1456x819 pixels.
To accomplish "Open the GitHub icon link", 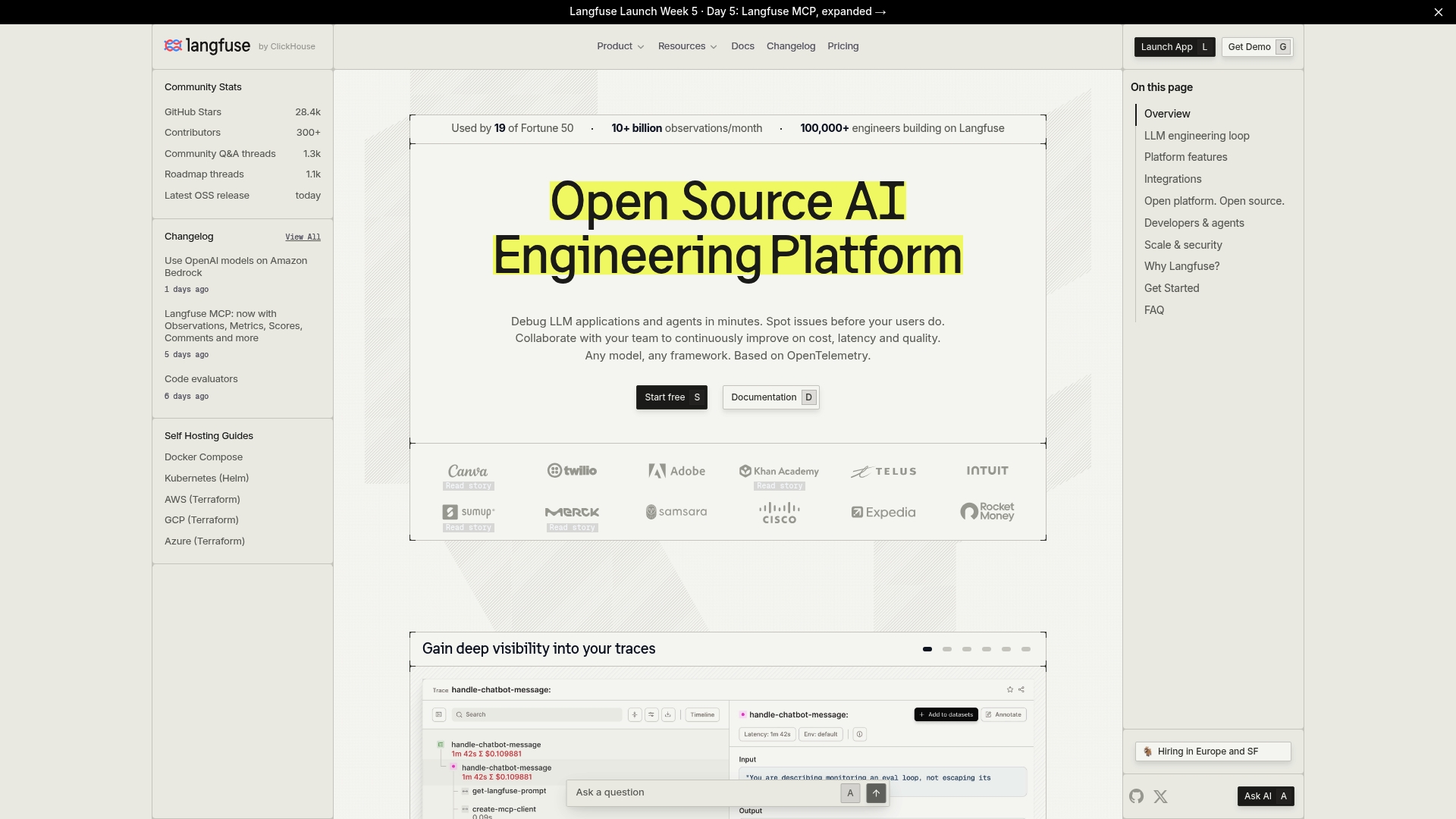I will click(1136, 796).
